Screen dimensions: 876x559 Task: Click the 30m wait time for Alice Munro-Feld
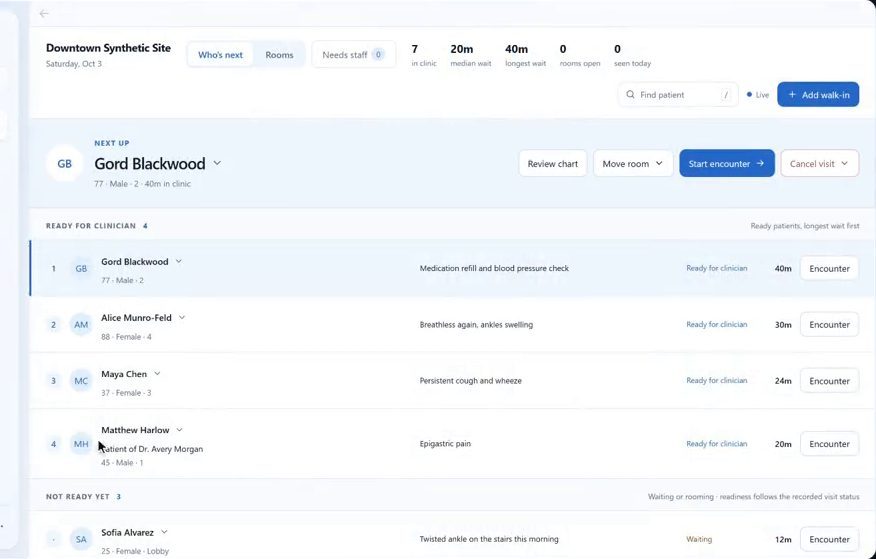(x=783, y=324)
